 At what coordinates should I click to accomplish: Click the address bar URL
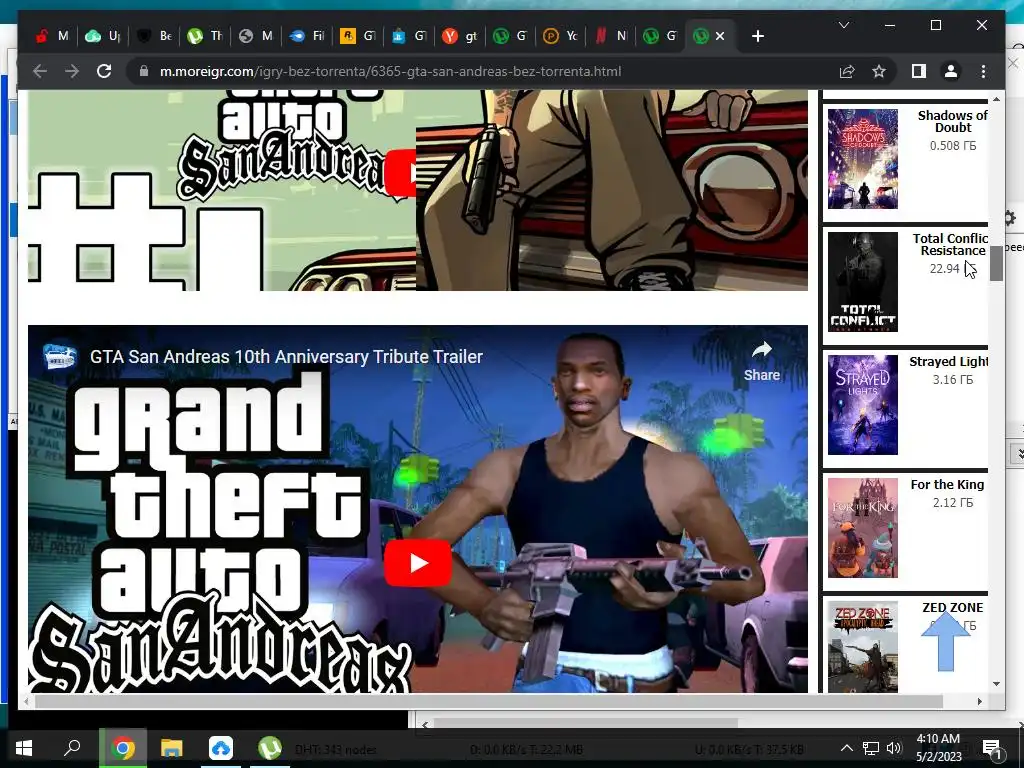pos(390,71)
